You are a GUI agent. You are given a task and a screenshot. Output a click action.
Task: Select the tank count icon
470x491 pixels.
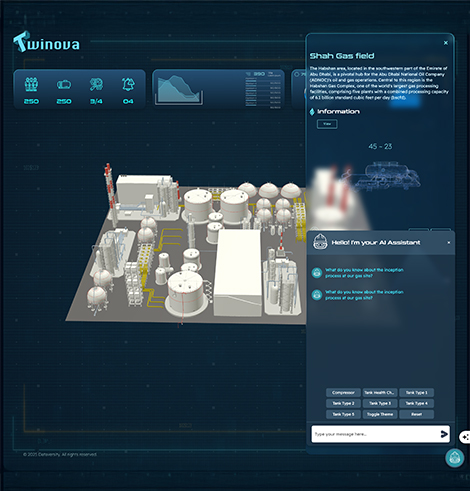(64, 85)
